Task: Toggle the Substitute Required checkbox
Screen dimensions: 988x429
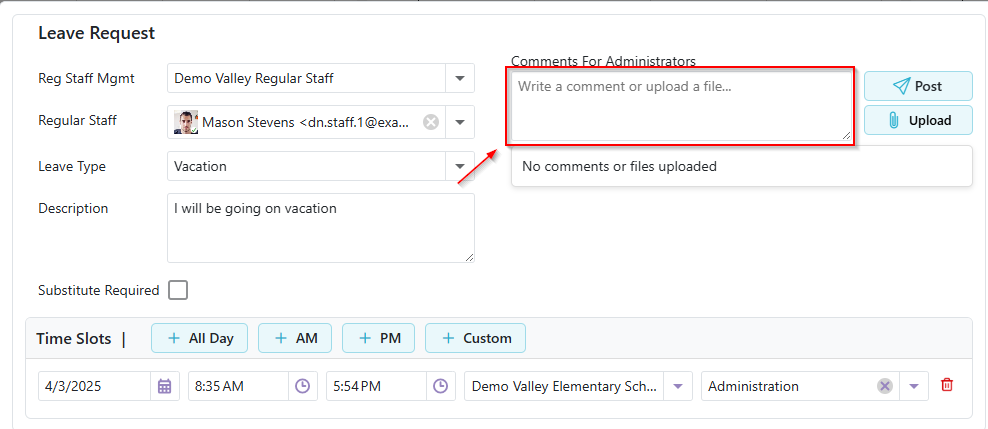Action: 178,290
